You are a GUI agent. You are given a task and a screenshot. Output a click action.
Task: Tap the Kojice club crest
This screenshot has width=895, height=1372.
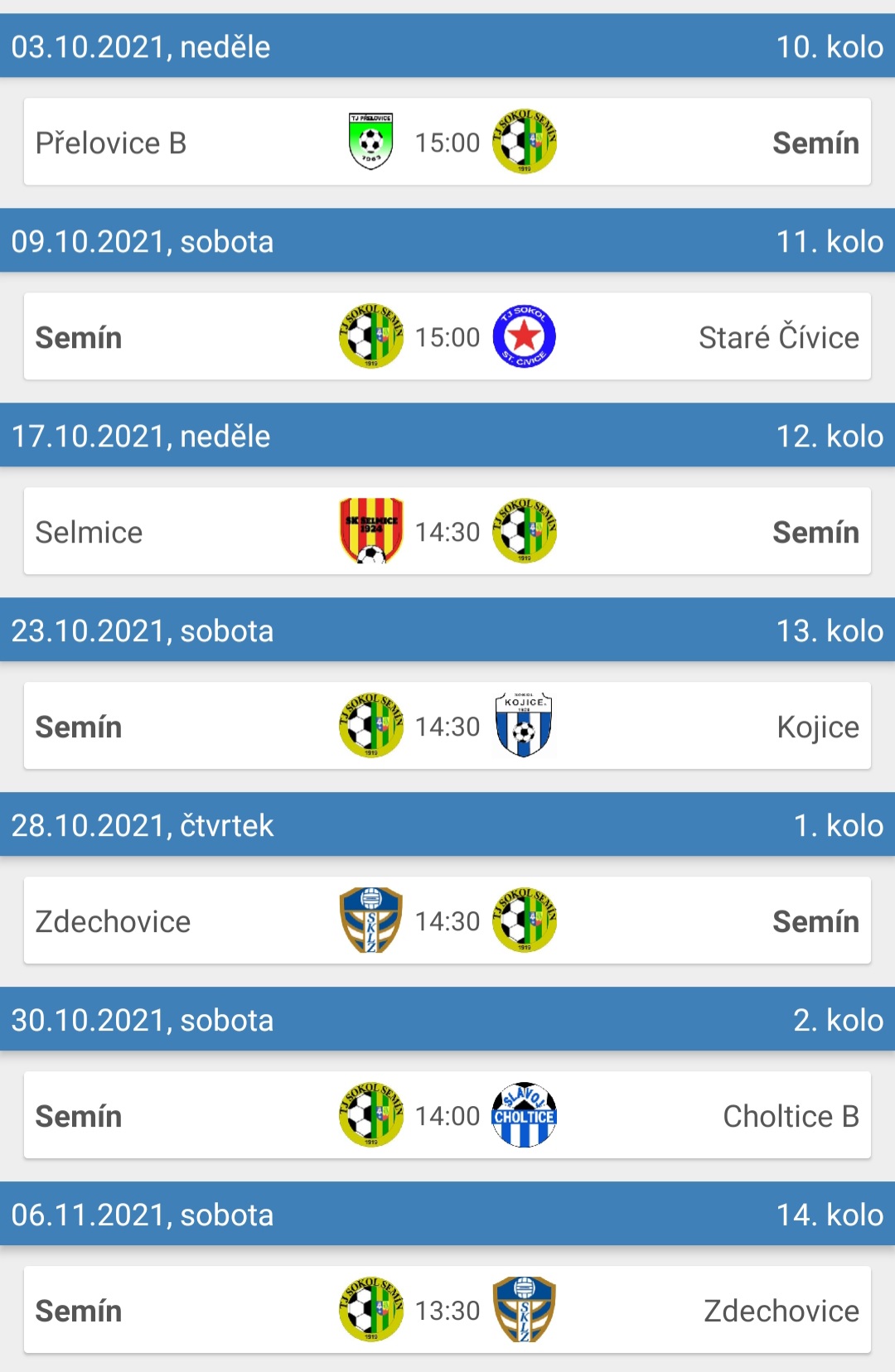[524, 726]
